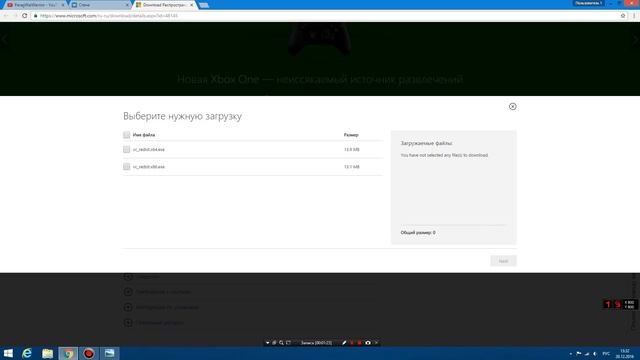Open the Windows Start menu
Image resolution: width=640 pixels, height=360 pixels.
8,353
